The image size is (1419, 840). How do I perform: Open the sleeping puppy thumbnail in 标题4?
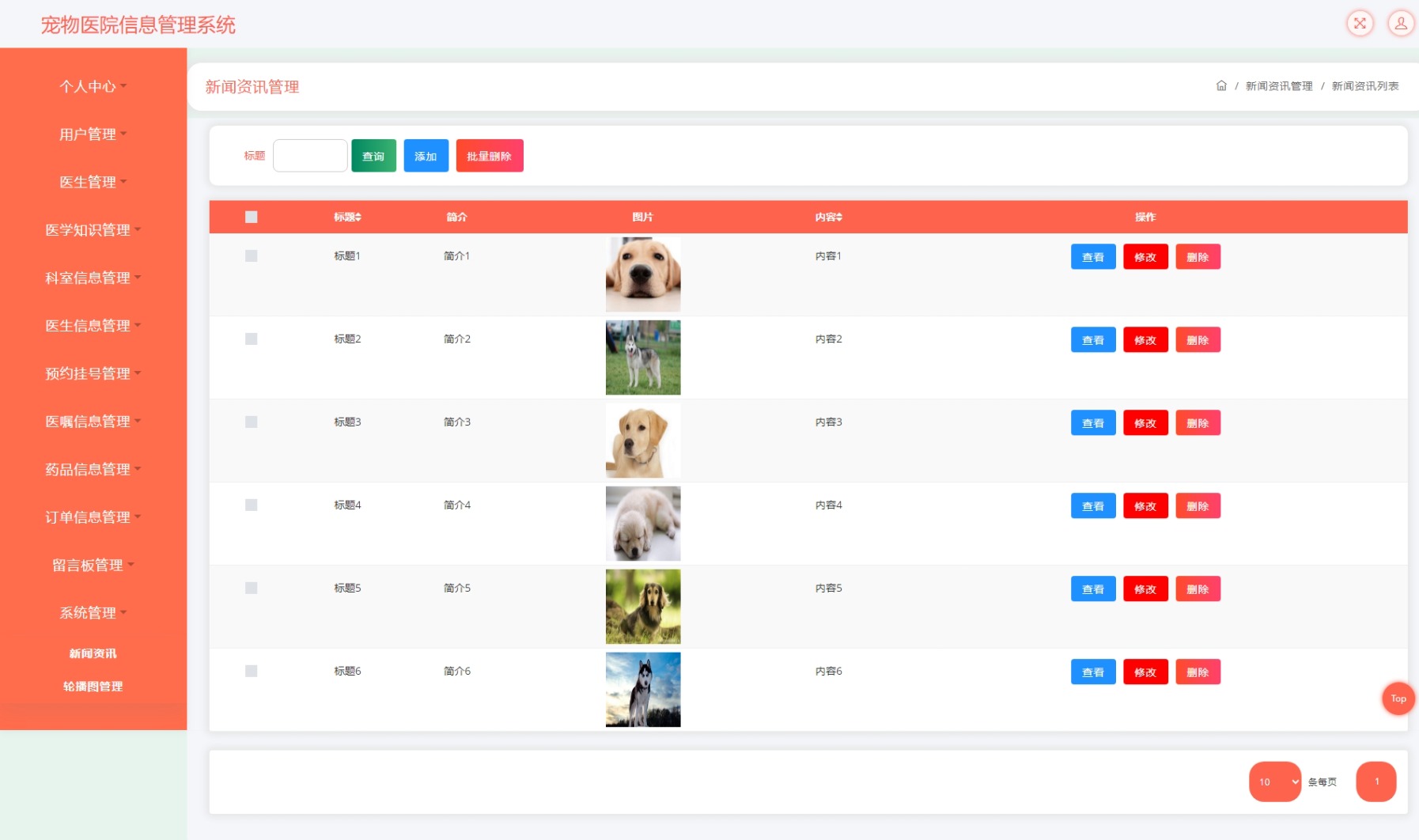[643, 524]
